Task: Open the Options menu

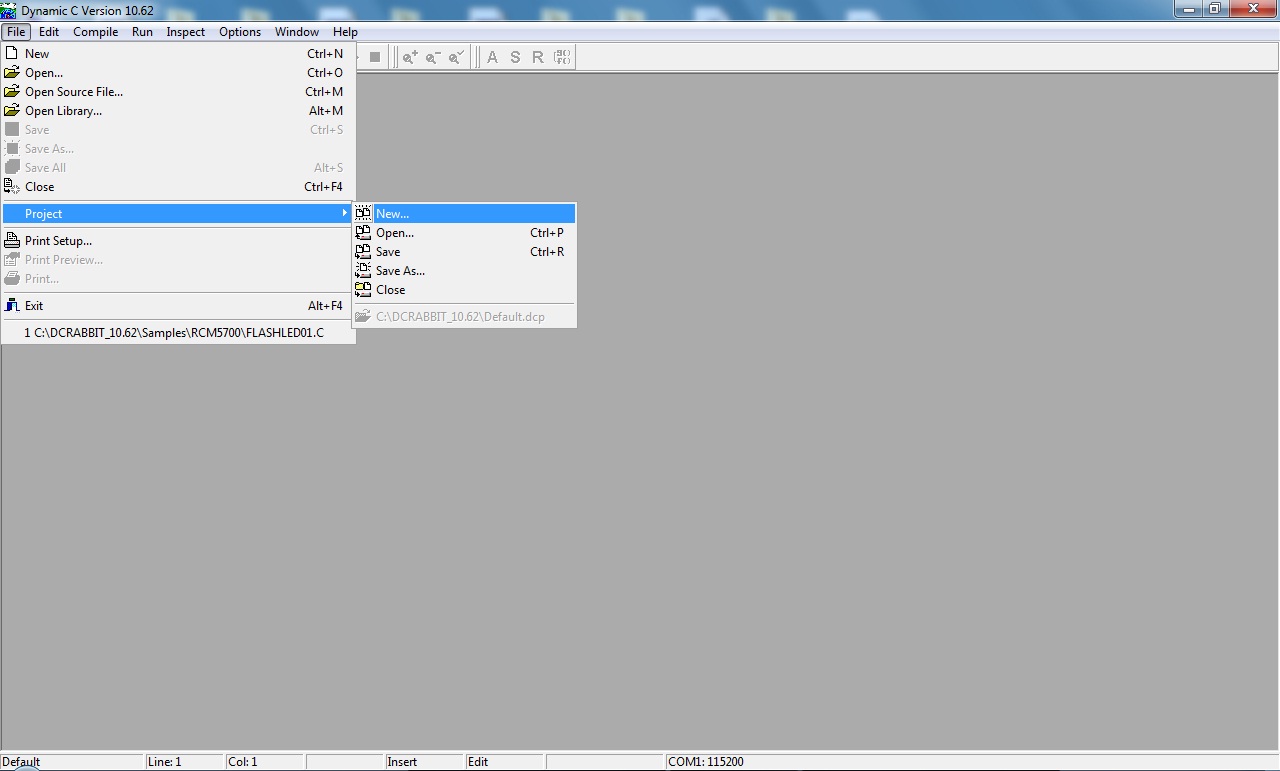Action: point(240,32)
